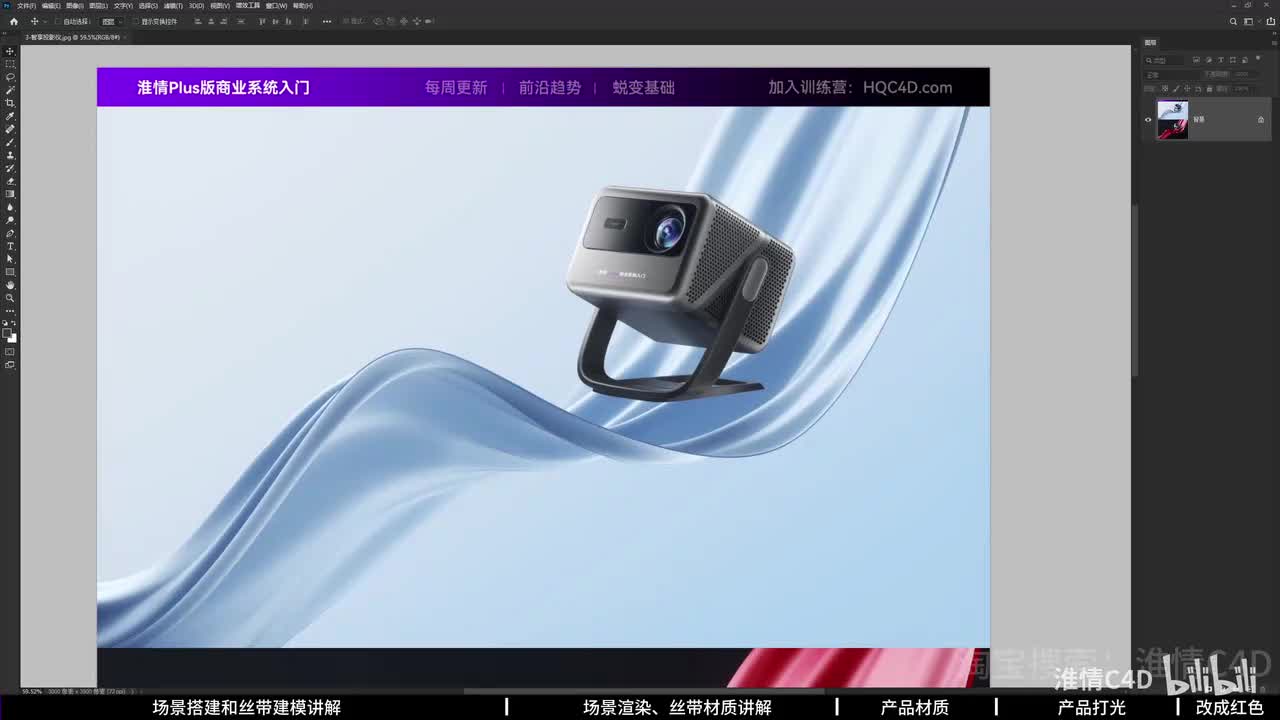Switch to the 图层 panel tab

(x=1150, y=43)
